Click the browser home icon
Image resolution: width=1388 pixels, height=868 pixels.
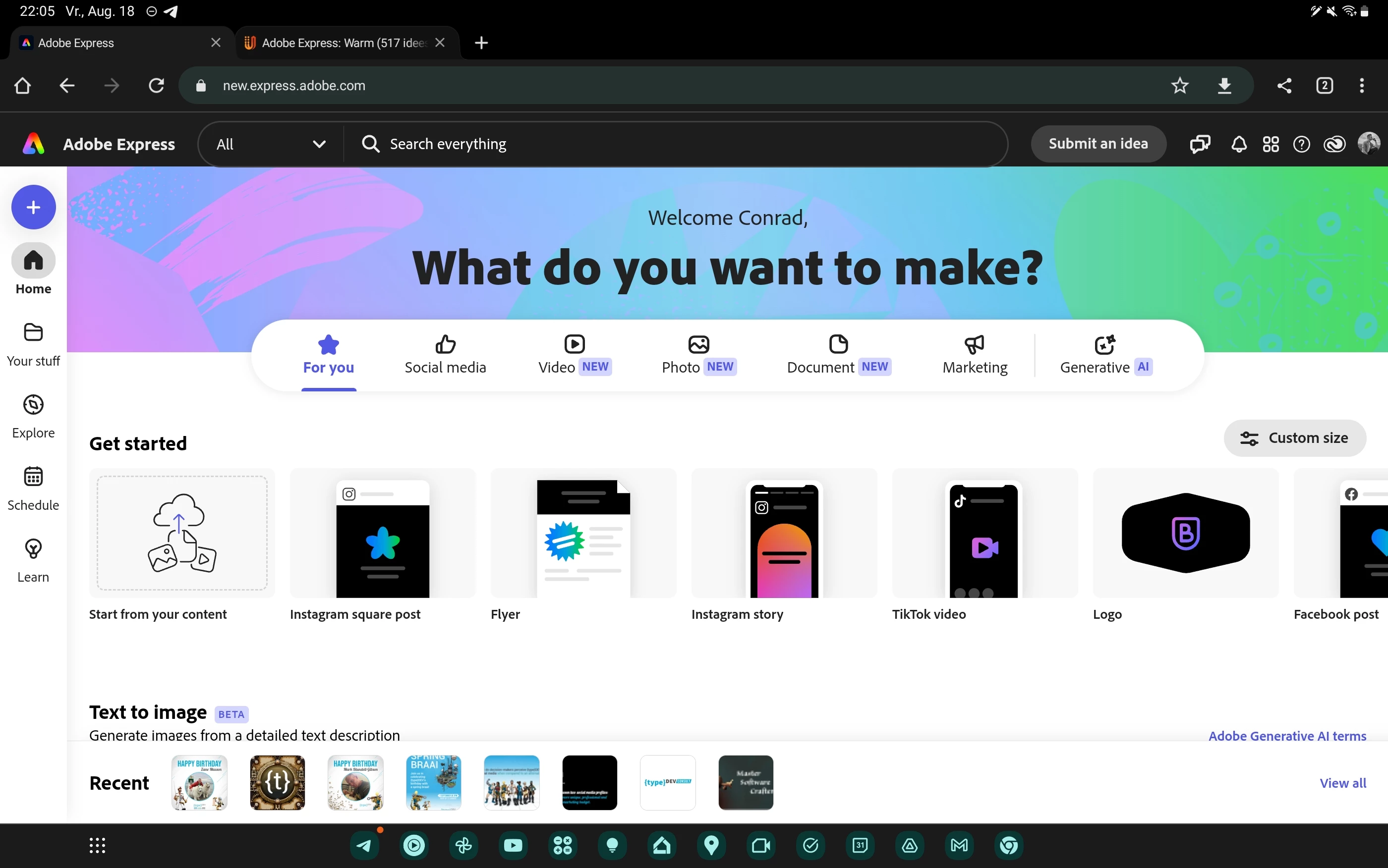point(22,86)
